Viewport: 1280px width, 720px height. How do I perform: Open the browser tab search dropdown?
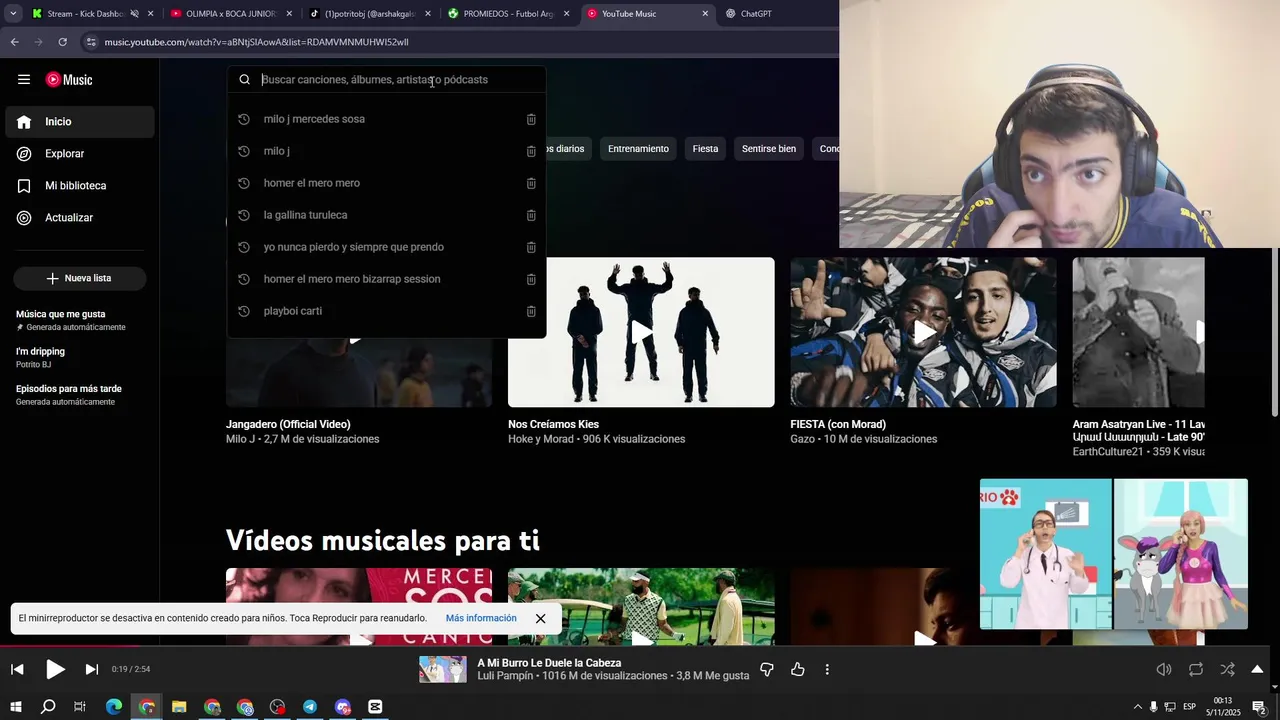pos(13,14)
